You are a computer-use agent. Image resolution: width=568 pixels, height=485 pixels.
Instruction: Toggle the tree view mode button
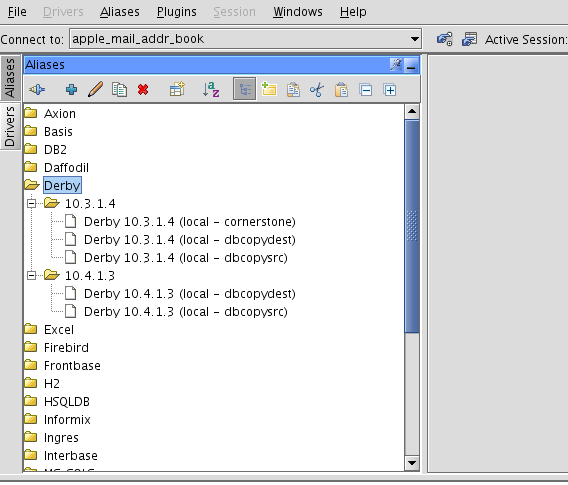tap(245, 89)
